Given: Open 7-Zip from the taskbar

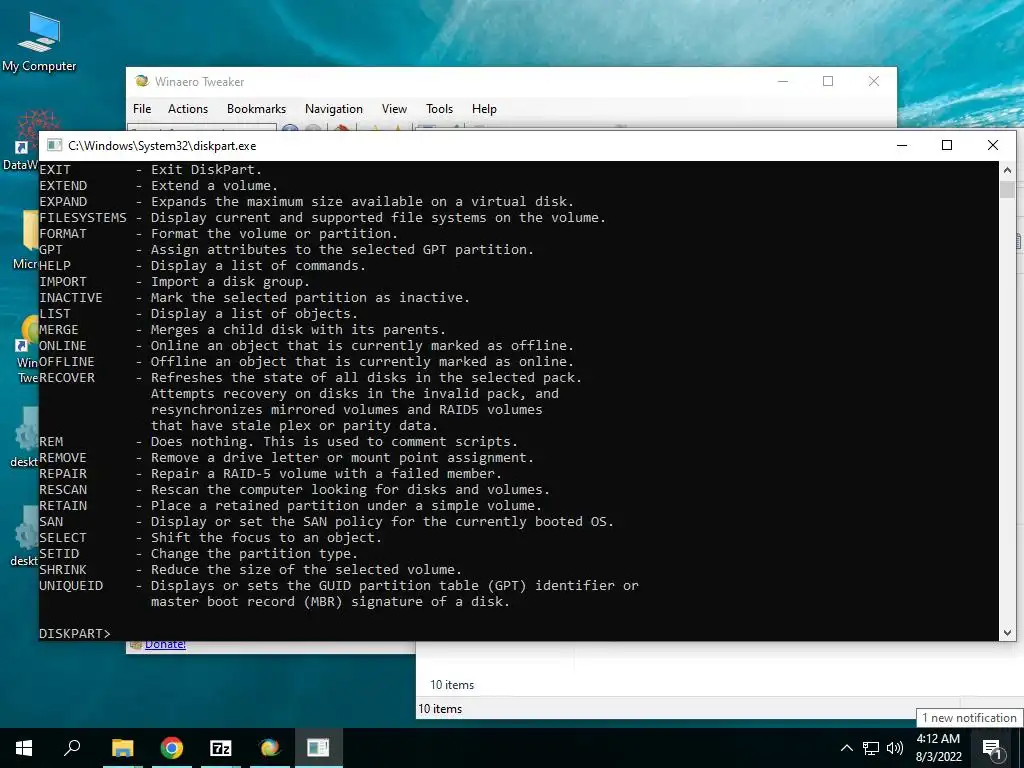Looking at the screenshot, I should pyautogui.click(x=221, y=748).
